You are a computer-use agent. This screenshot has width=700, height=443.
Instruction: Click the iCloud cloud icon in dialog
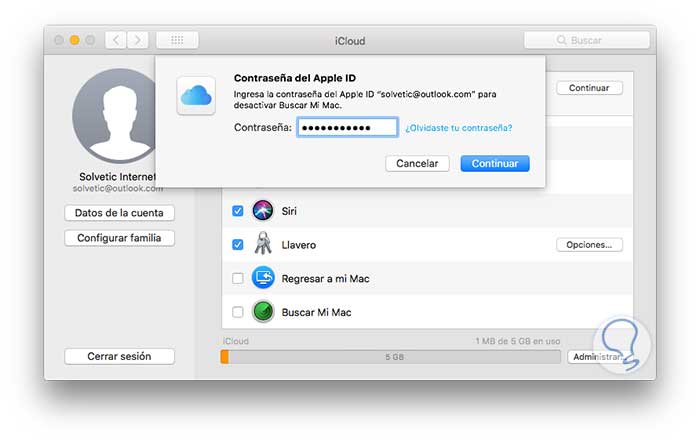196,96
